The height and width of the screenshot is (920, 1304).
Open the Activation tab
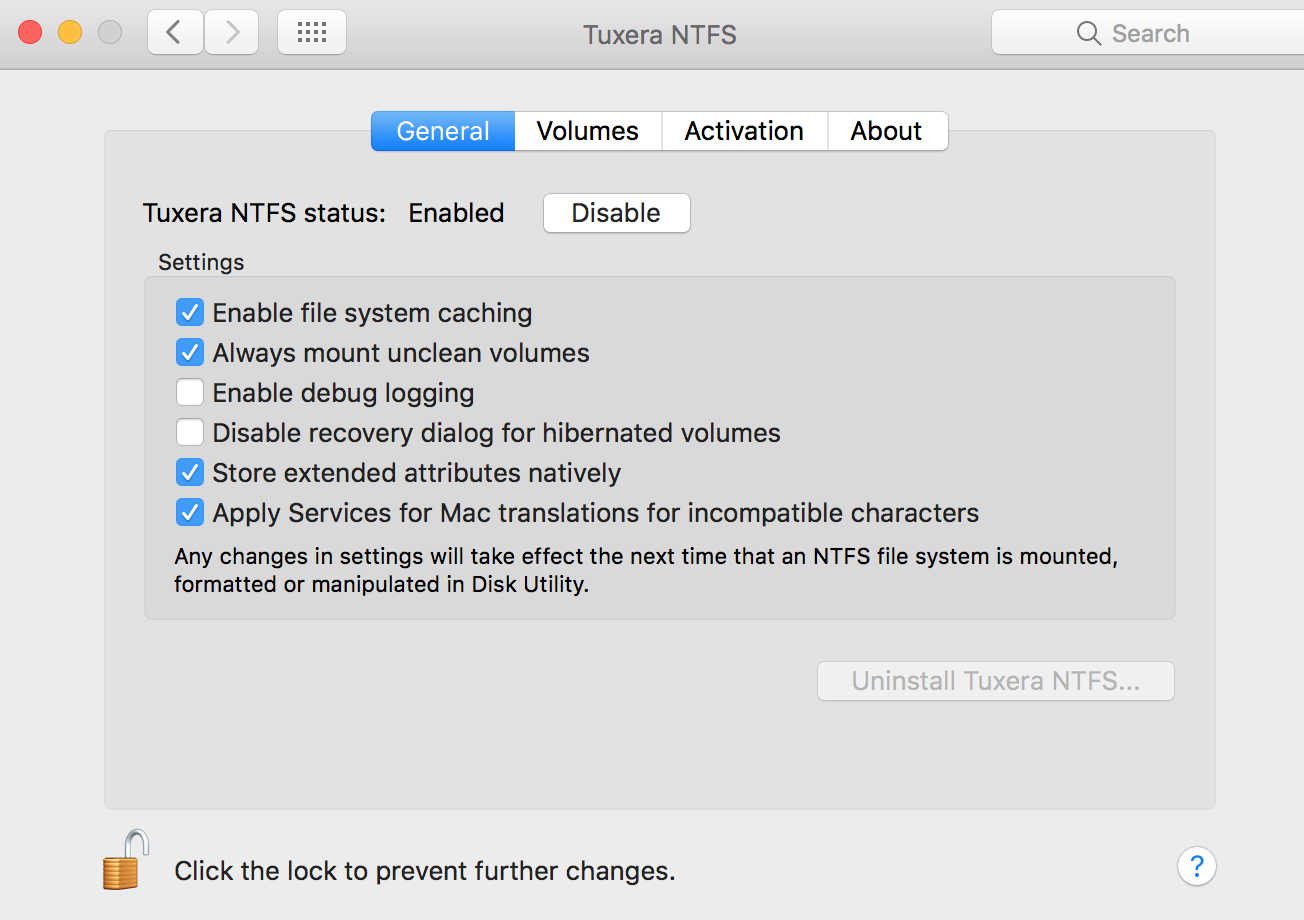coord(744,131)
